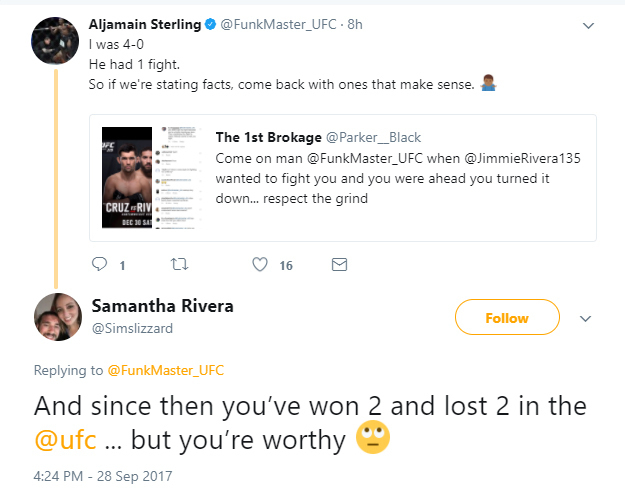Click the retweet arrows icon
Image resolution: width=625 pixels, height=494 pixels.
click(179, 264)
